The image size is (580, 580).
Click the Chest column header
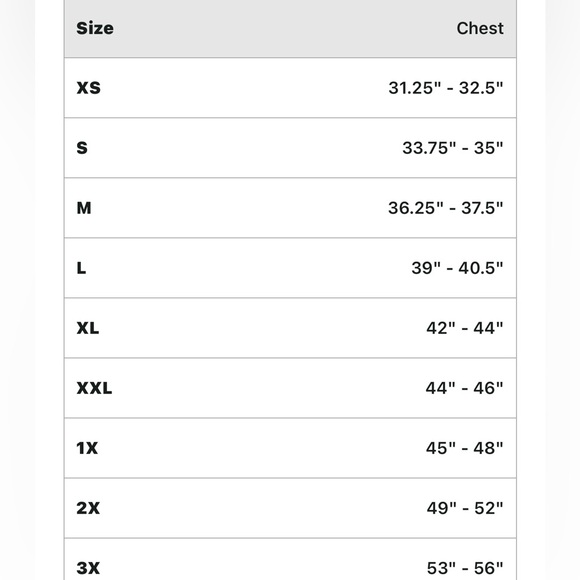pyautogui.click(x=480, y=28)
